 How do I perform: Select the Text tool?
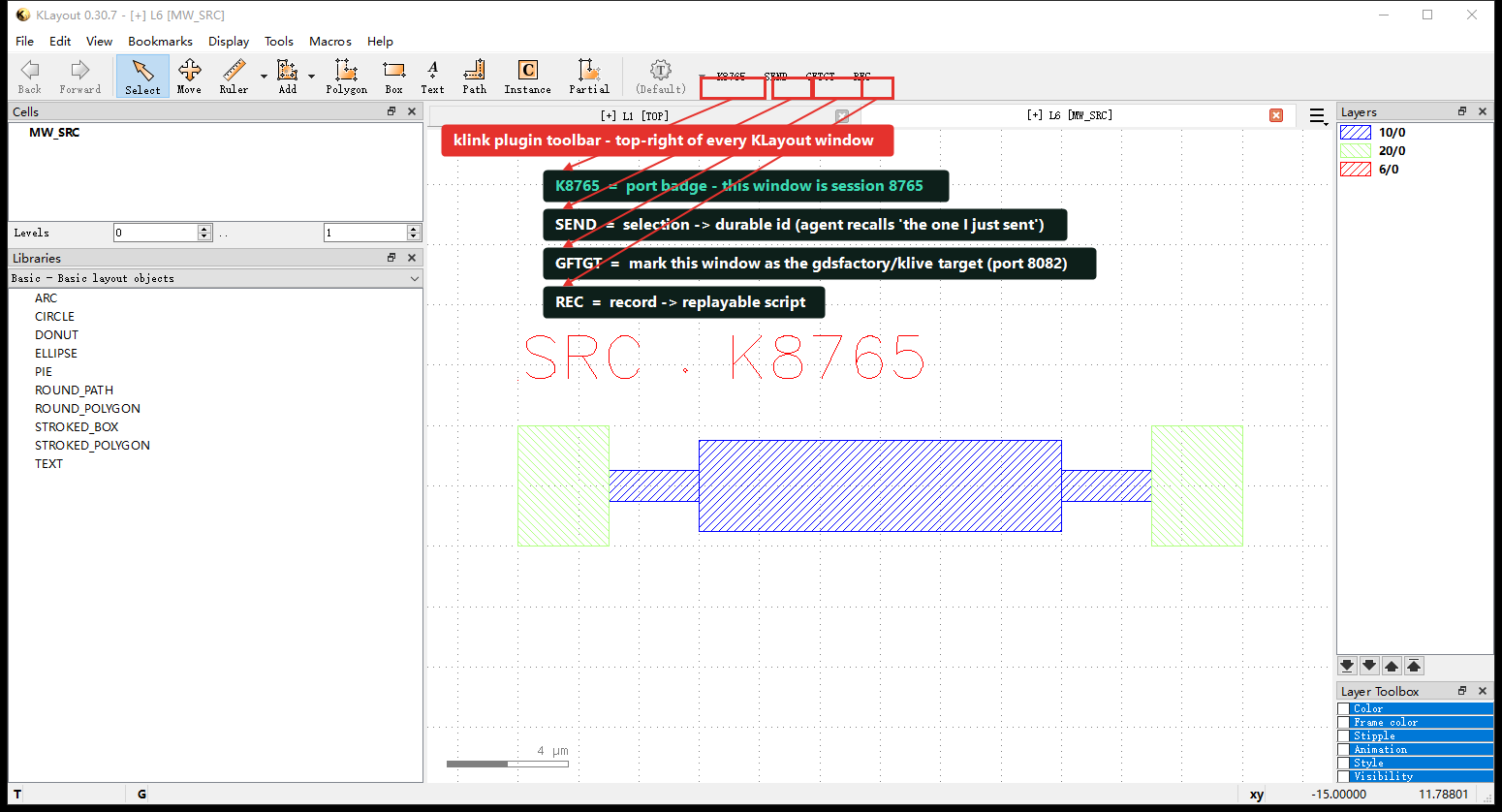[432, 77]
